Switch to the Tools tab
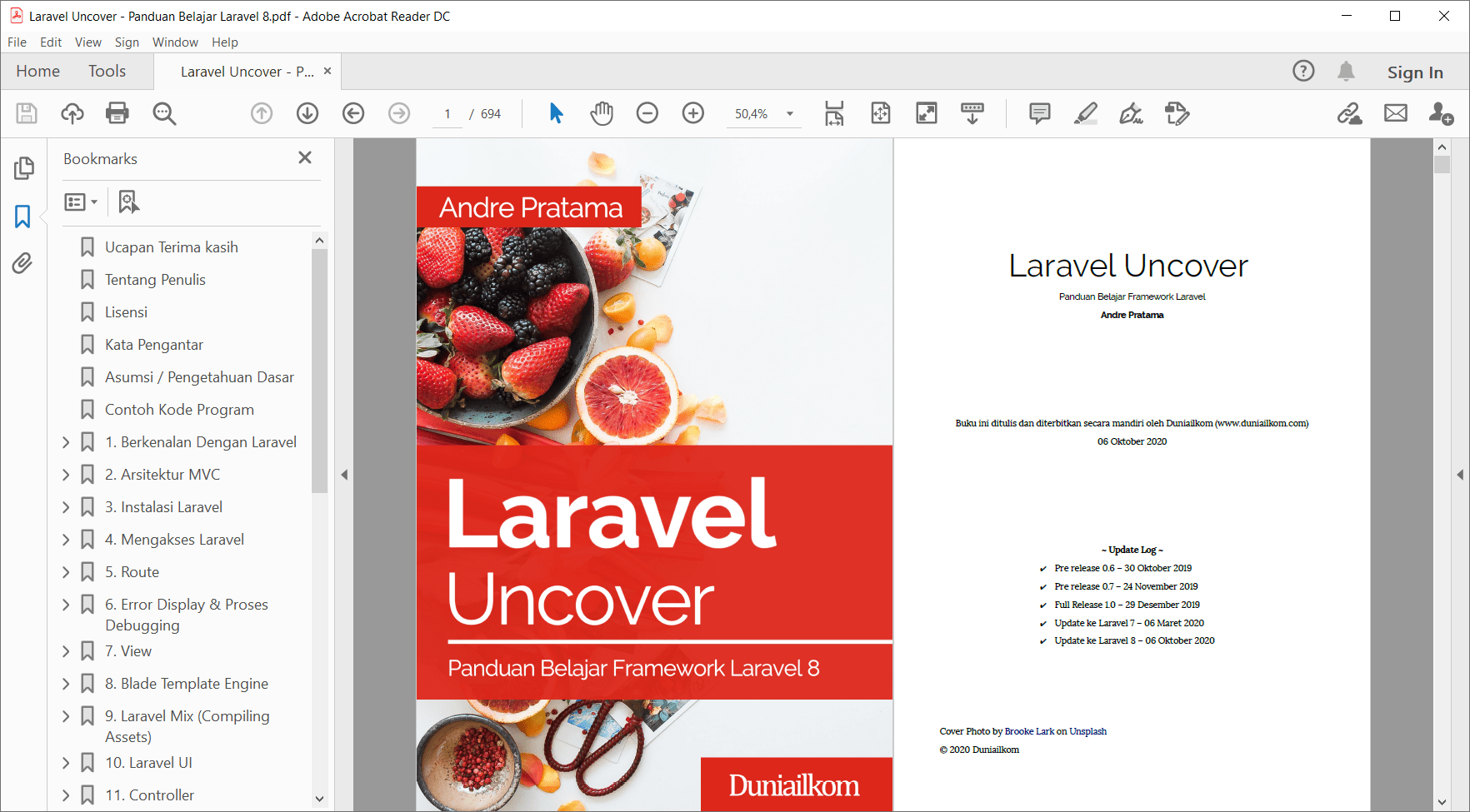 pos(107,72)
